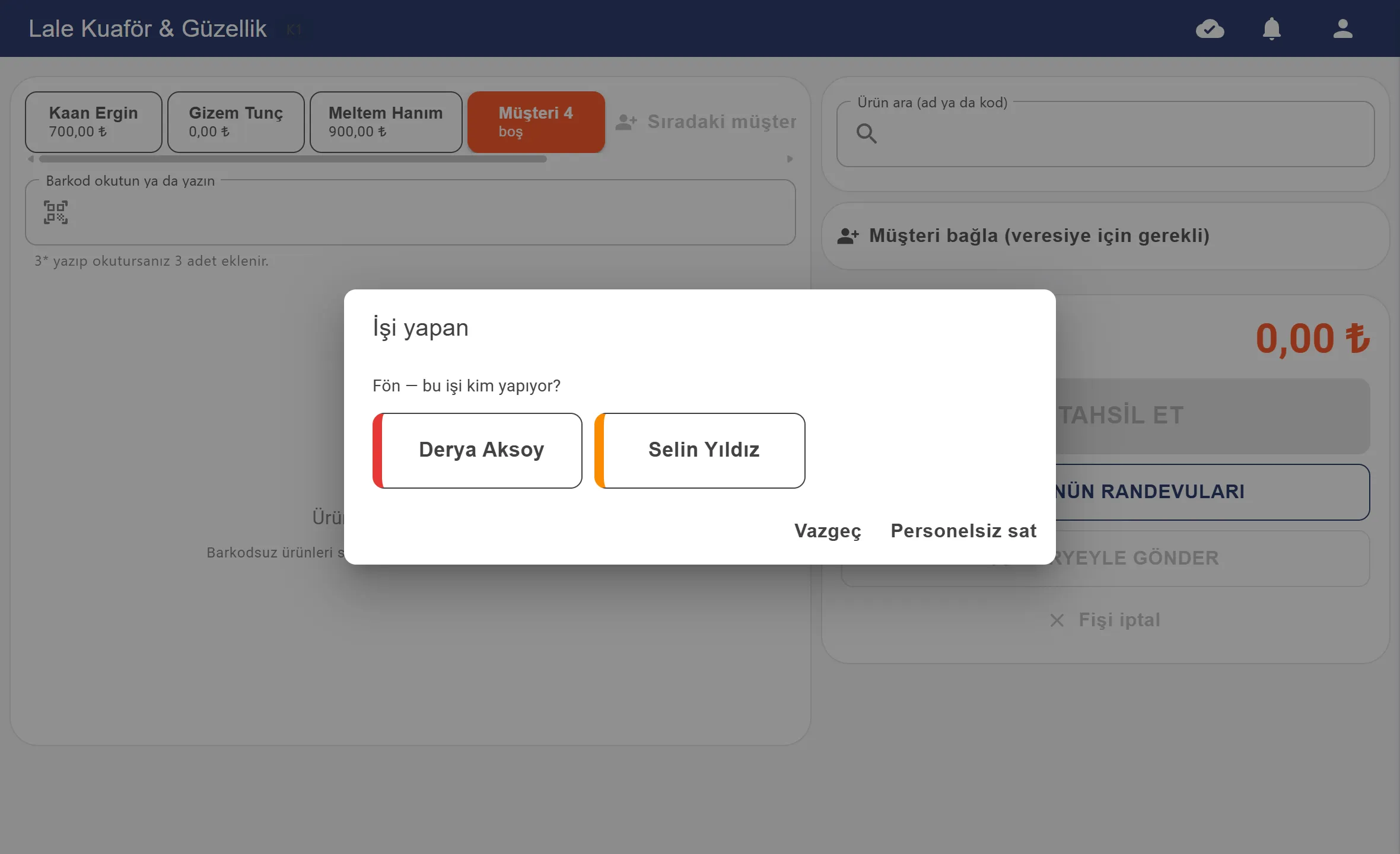Click the right scroll arrow of tabs
The height and width of the screenshot is (854, 1400).
(x=790, y=159)
